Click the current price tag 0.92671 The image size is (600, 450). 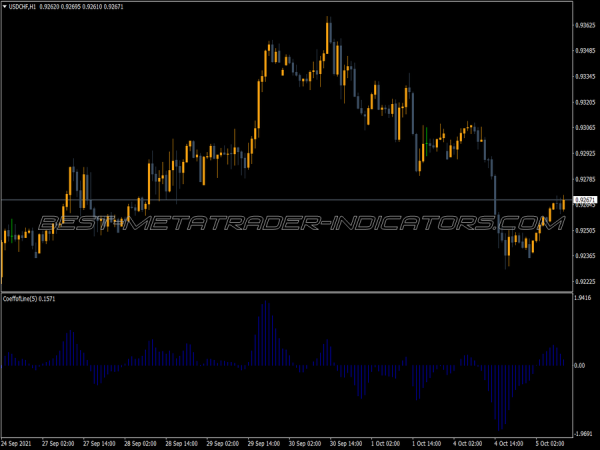coord(585,200)
